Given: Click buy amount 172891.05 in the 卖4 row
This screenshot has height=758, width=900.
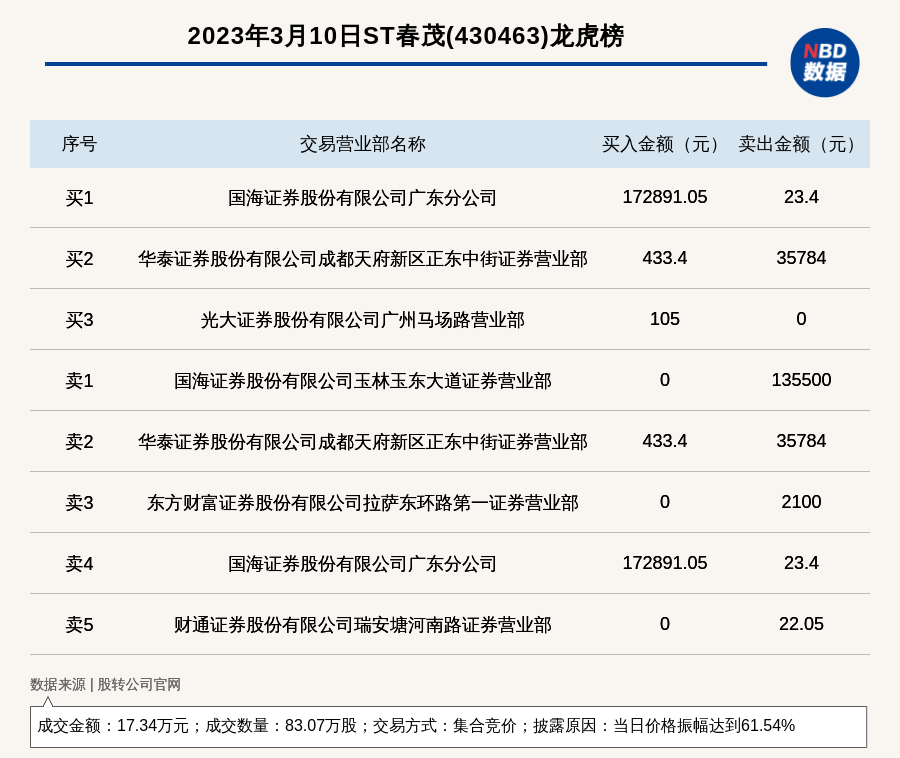Looking at the screenshot, I should (665, 563).
